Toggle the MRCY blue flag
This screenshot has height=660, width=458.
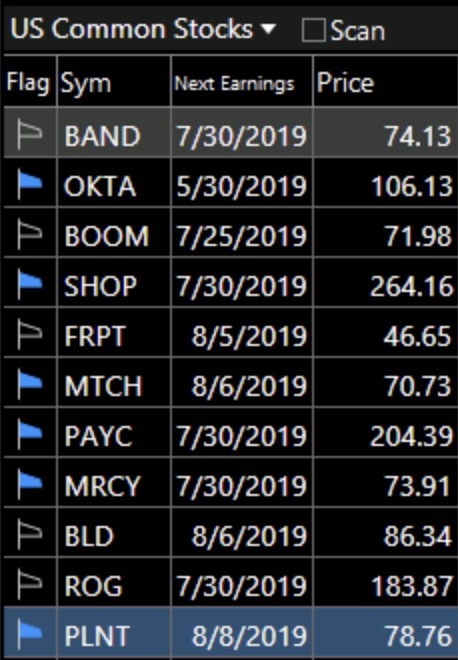[29, 483]
